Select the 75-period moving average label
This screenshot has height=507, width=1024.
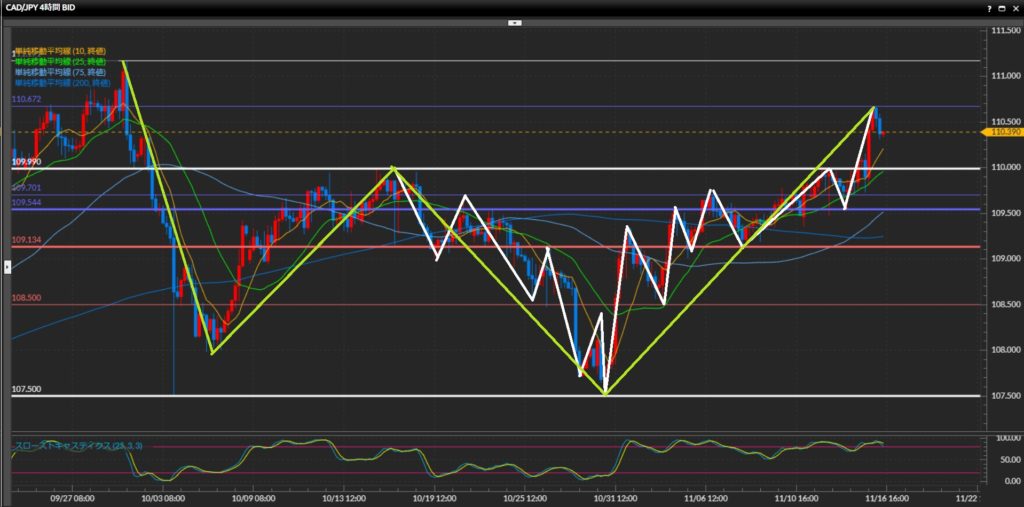[60, 72]
